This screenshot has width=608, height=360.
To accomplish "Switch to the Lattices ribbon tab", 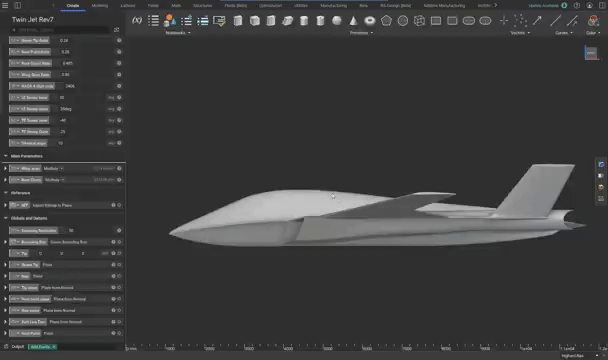I will click(128, 5).
